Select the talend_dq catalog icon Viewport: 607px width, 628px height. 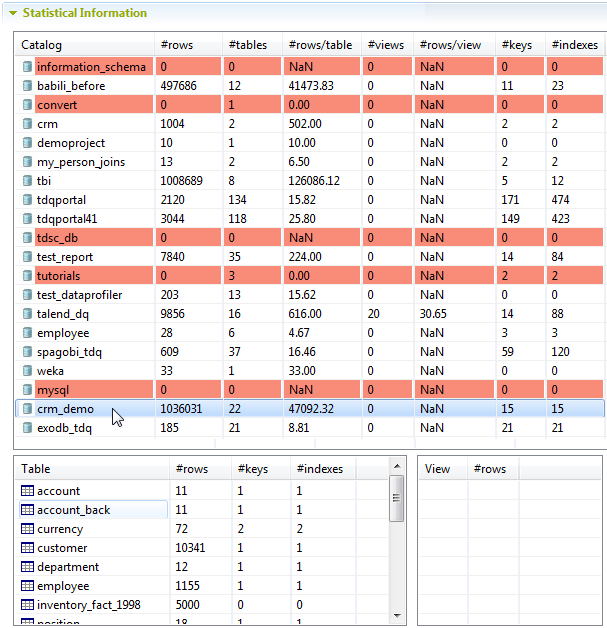(27, 314)
